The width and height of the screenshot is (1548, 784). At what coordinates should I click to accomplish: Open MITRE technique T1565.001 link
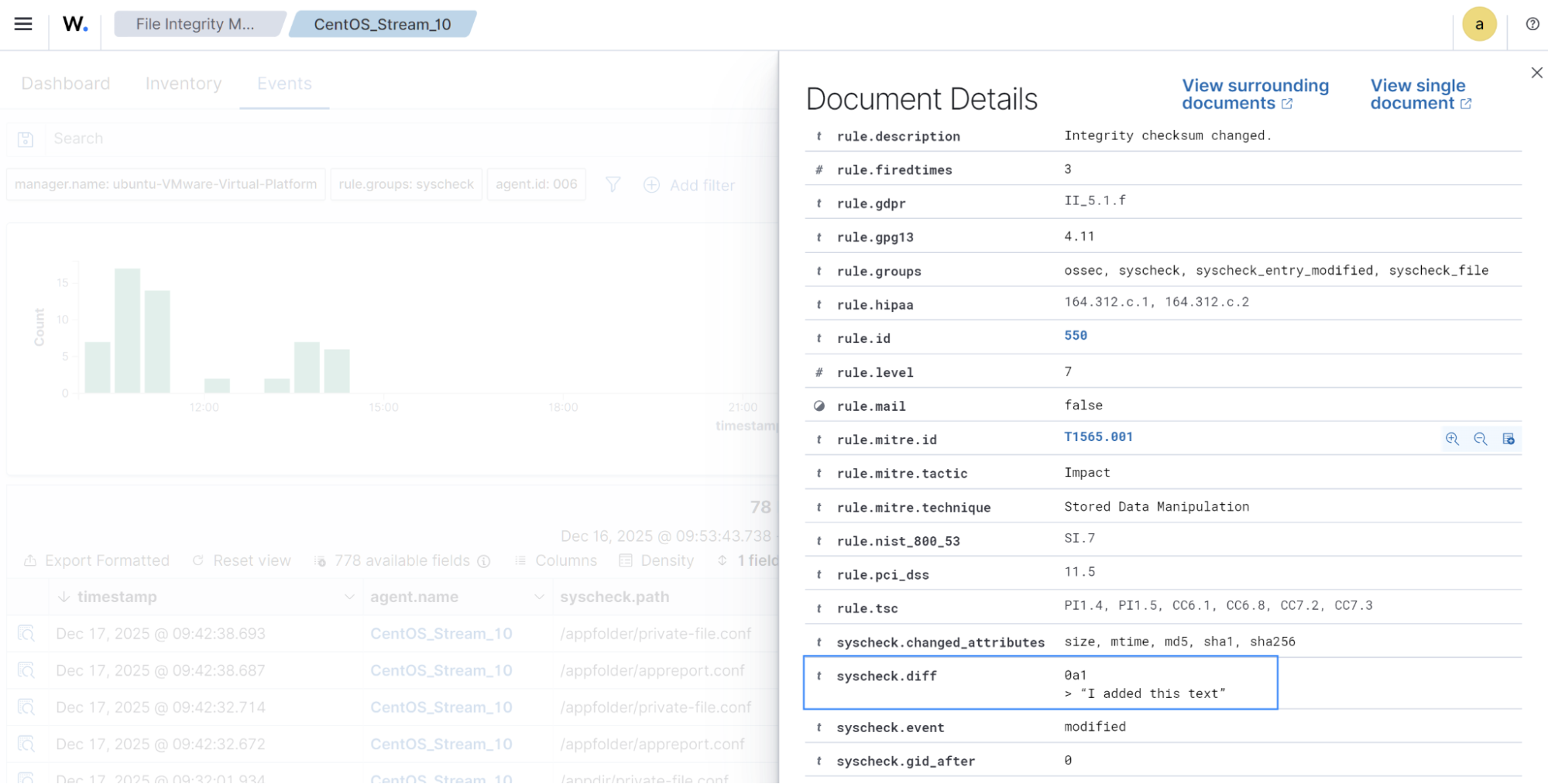point(1098,437)
